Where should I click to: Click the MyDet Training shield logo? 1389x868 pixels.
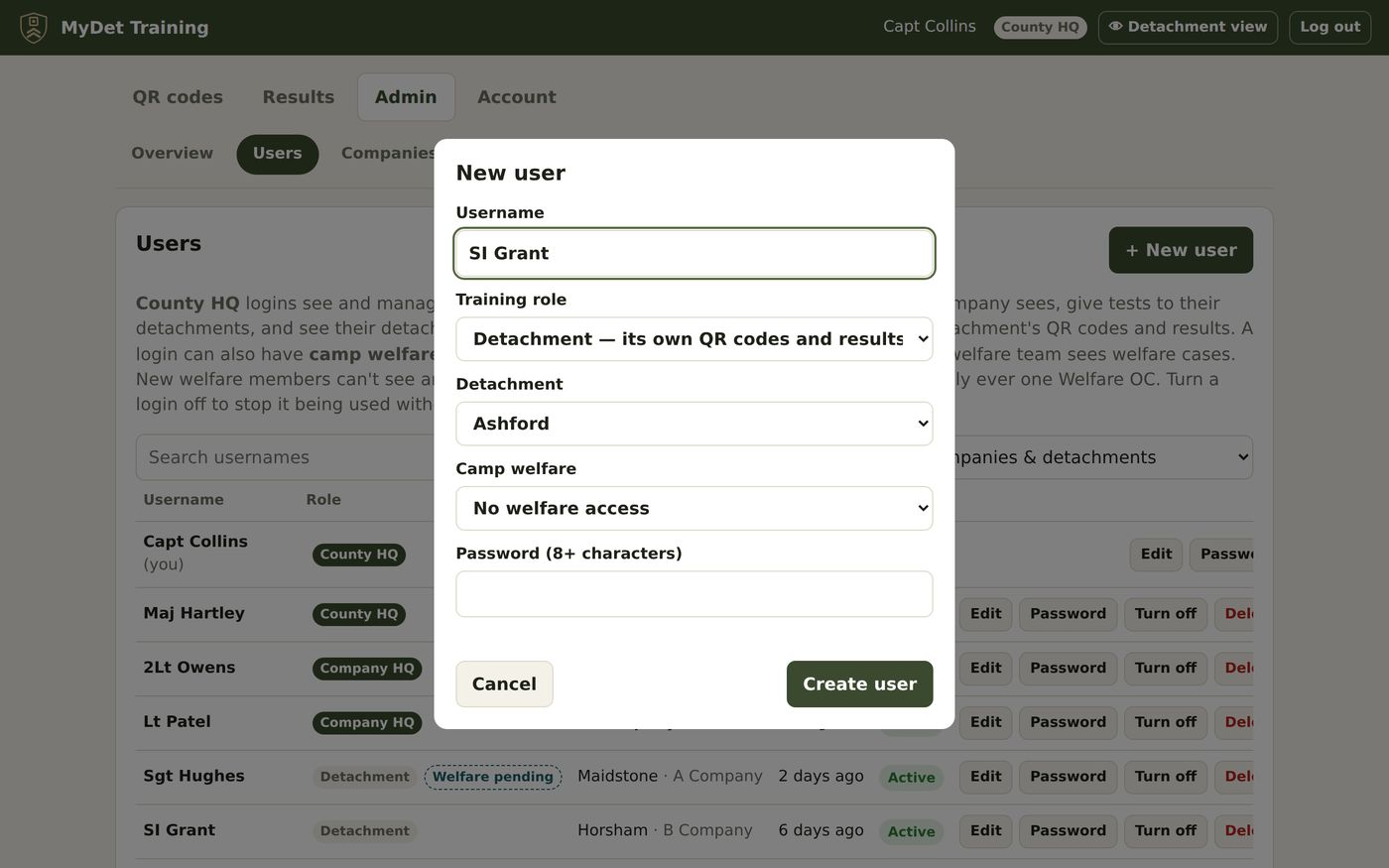pyautogui.click(x=34, y=28)
